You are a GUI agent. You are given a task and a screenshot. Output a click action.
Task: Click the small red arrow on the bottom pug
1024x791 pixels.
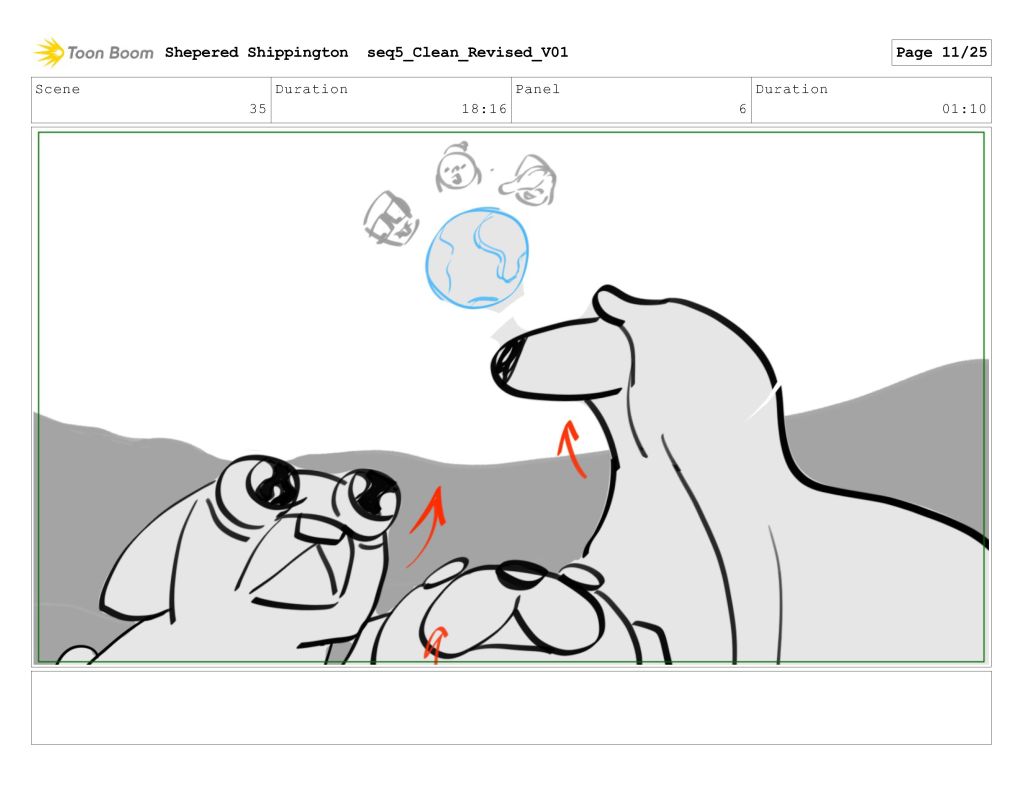[435, 644]
